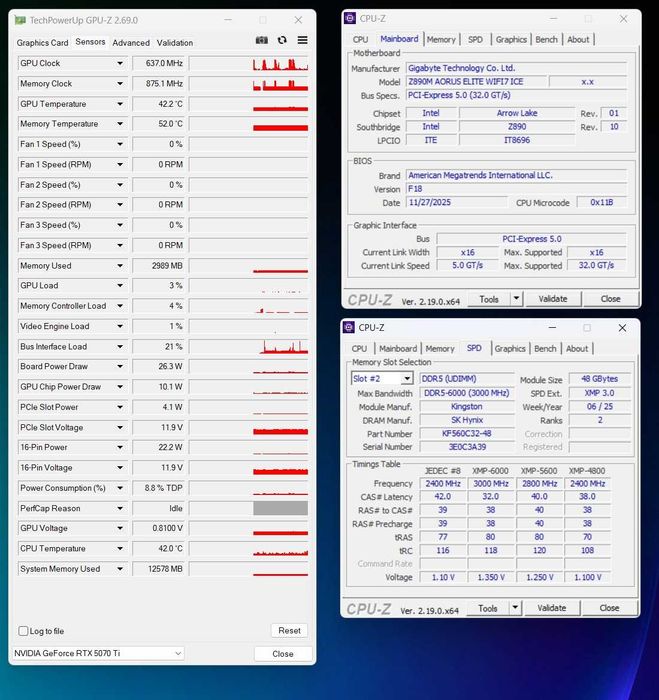Click the 637.0 MHz GPU Clock value
659x700 pixels.
(158, 63)
